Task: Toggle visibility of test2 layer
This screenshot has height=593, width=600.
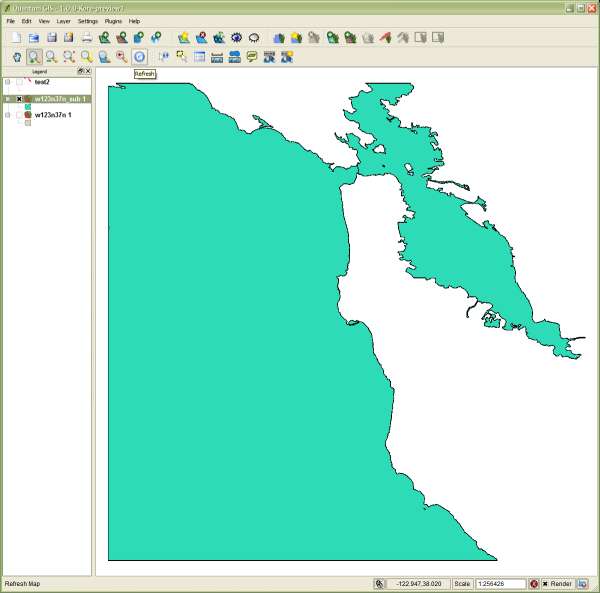Action: tap(19, 82)
